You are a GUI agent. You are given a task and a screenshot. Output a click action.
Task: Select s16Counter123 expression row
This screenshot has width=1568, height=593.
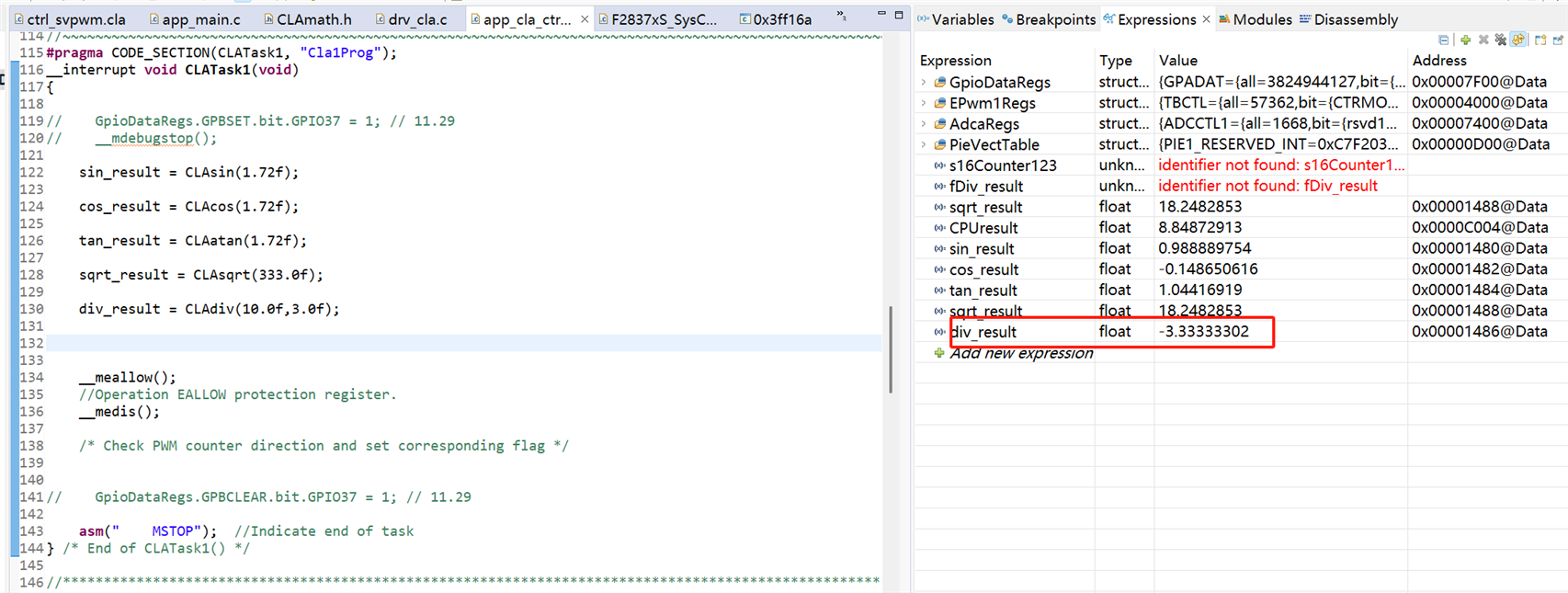1241,165
